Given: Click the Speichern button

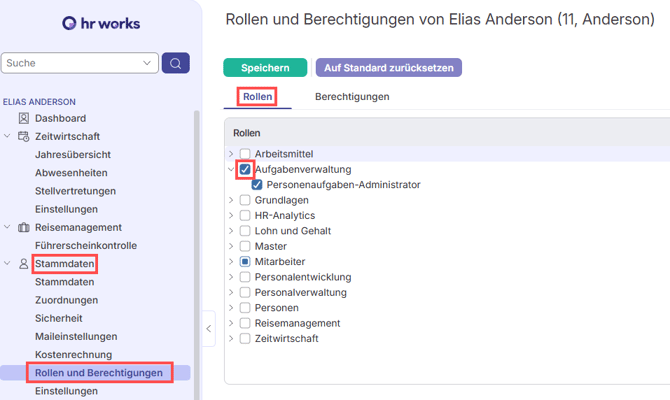Looking at the screenshot, I should tap(265, 68).
